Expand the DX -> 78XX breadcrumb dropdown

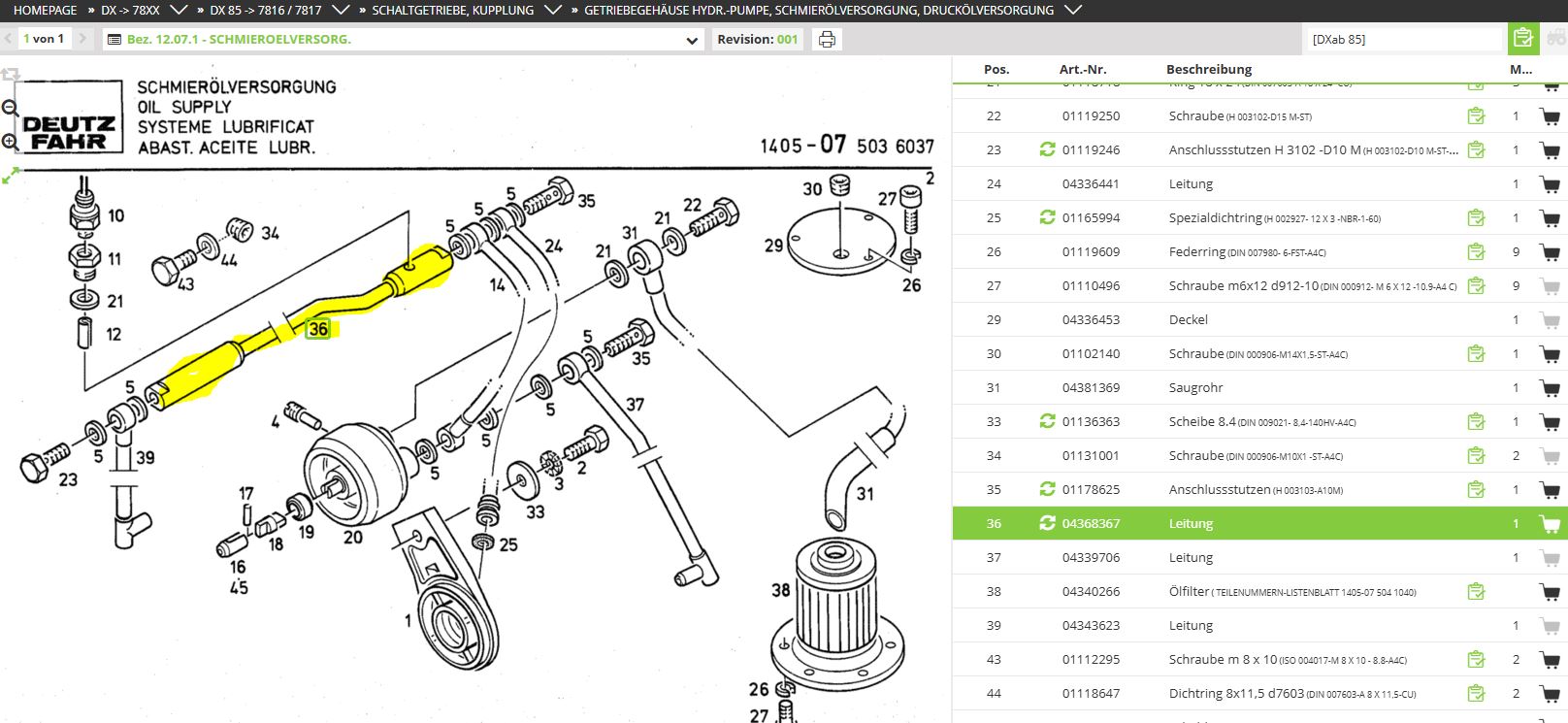click(179, 11)
